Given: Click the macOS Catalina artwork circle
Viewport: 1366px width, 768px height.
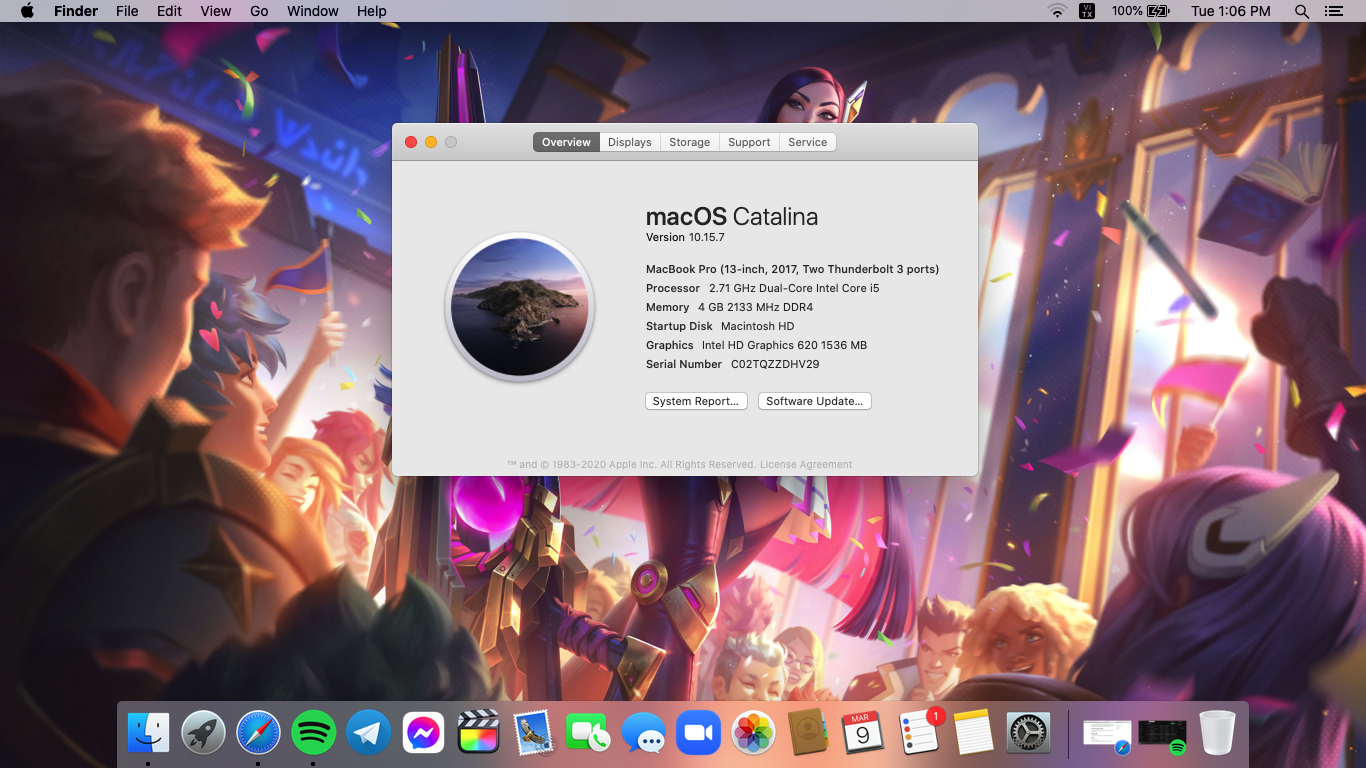Looking at the screenshot, I should (x=520, y=307).
